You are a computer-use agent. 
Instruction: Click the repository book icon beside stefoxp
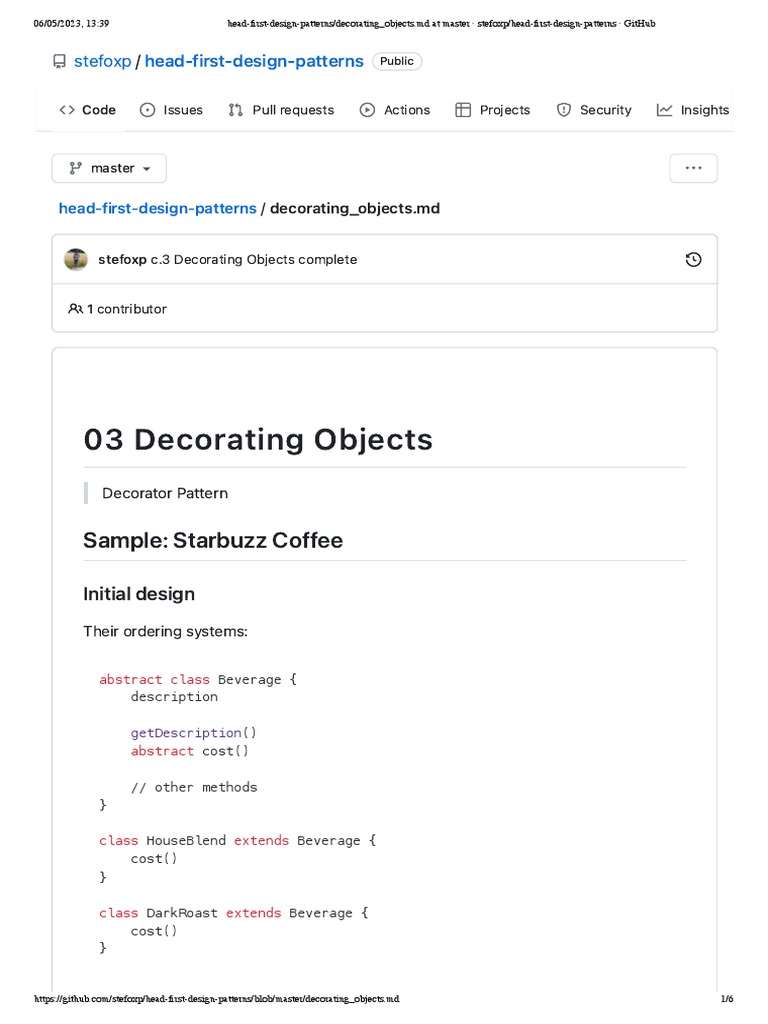pyautogui.click(x=59, y=62)
